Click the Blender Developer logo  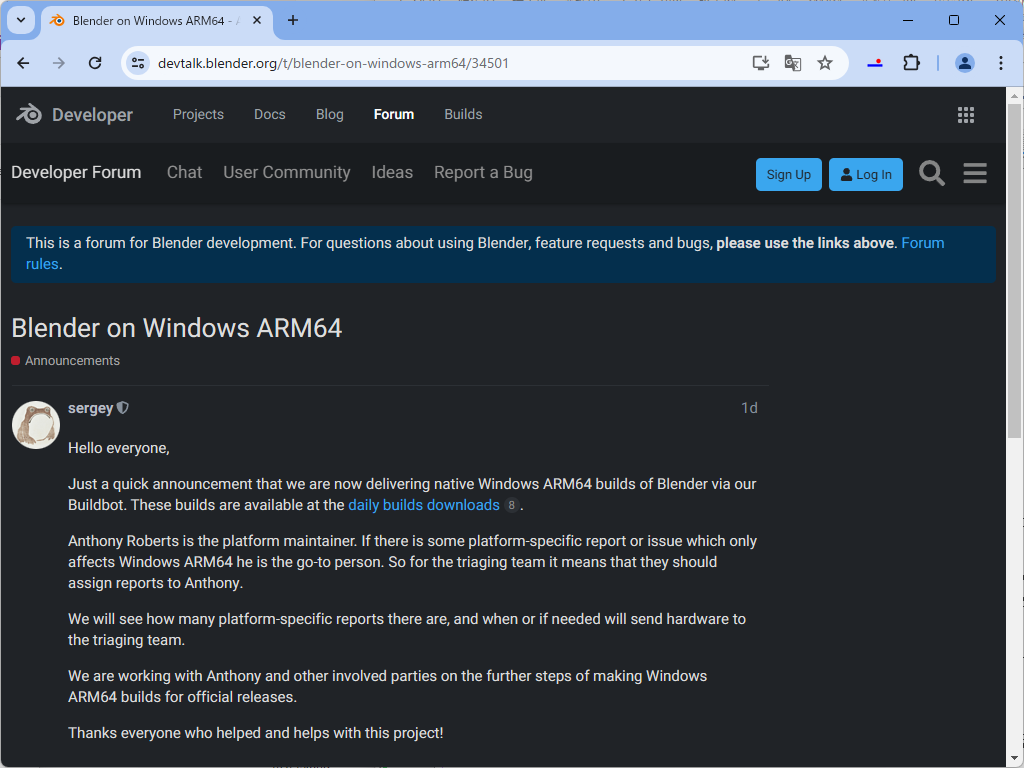pyautogui.click(x=74, y=115)
